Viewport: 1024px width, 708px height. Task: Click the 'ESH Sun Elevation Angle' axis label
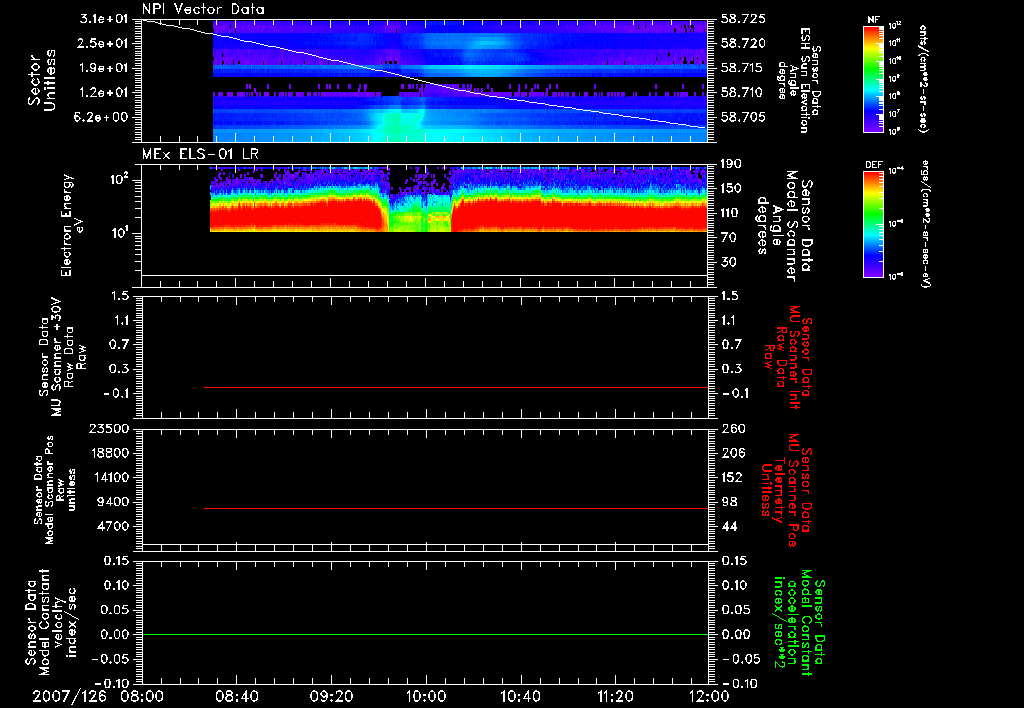(799, 80)
